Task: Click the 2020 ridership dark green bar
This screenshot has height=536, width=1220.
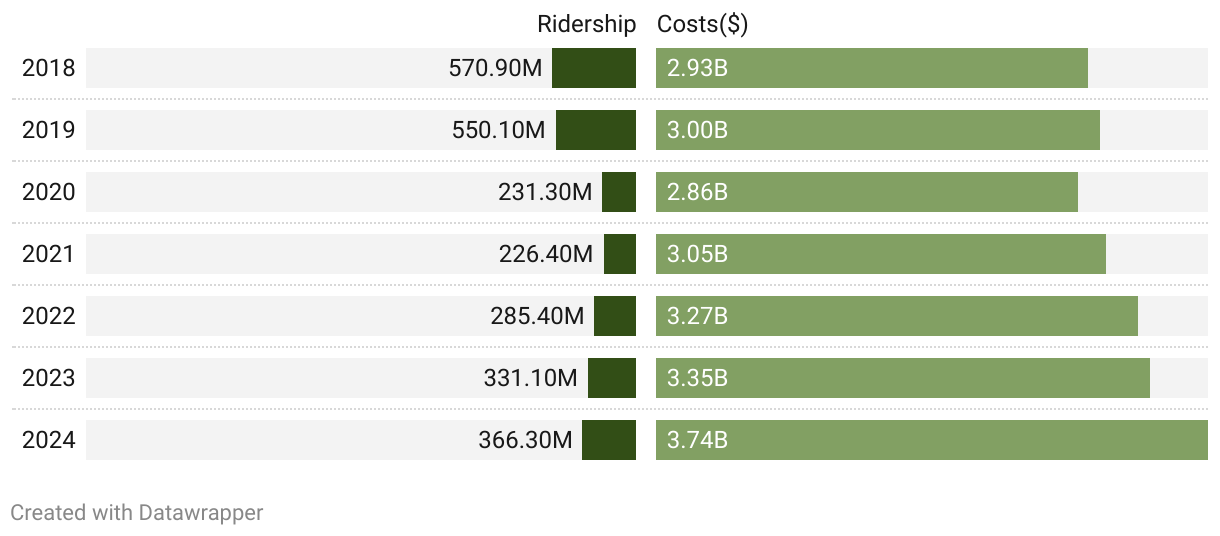Action: [x=619, y=192]
